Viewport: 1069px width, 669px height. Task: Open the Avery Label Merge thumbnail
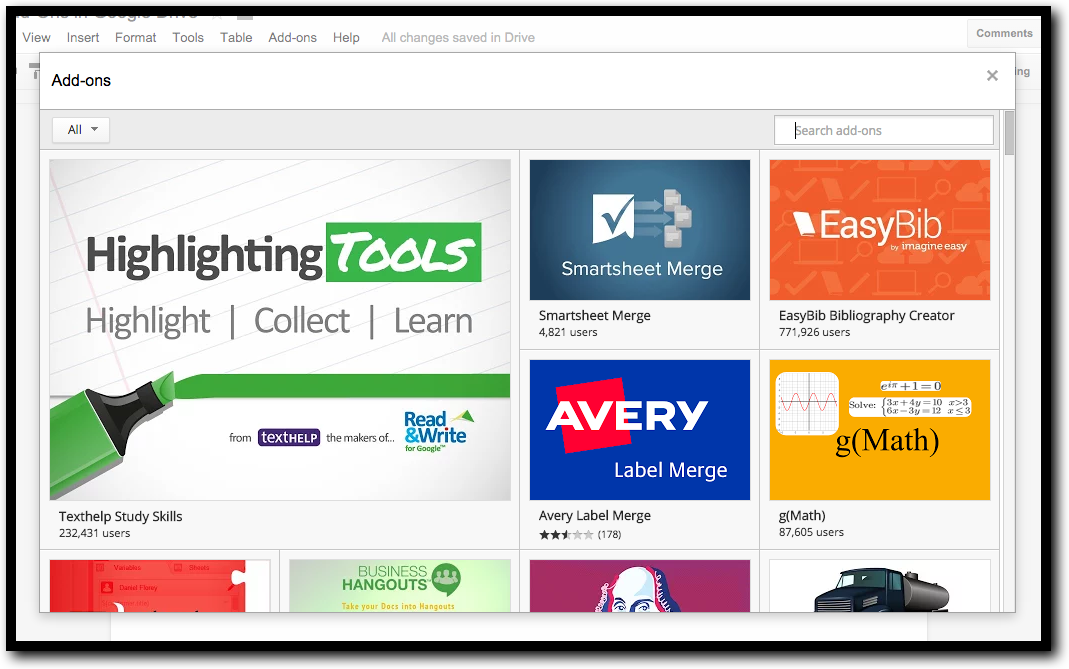[639, 430]
